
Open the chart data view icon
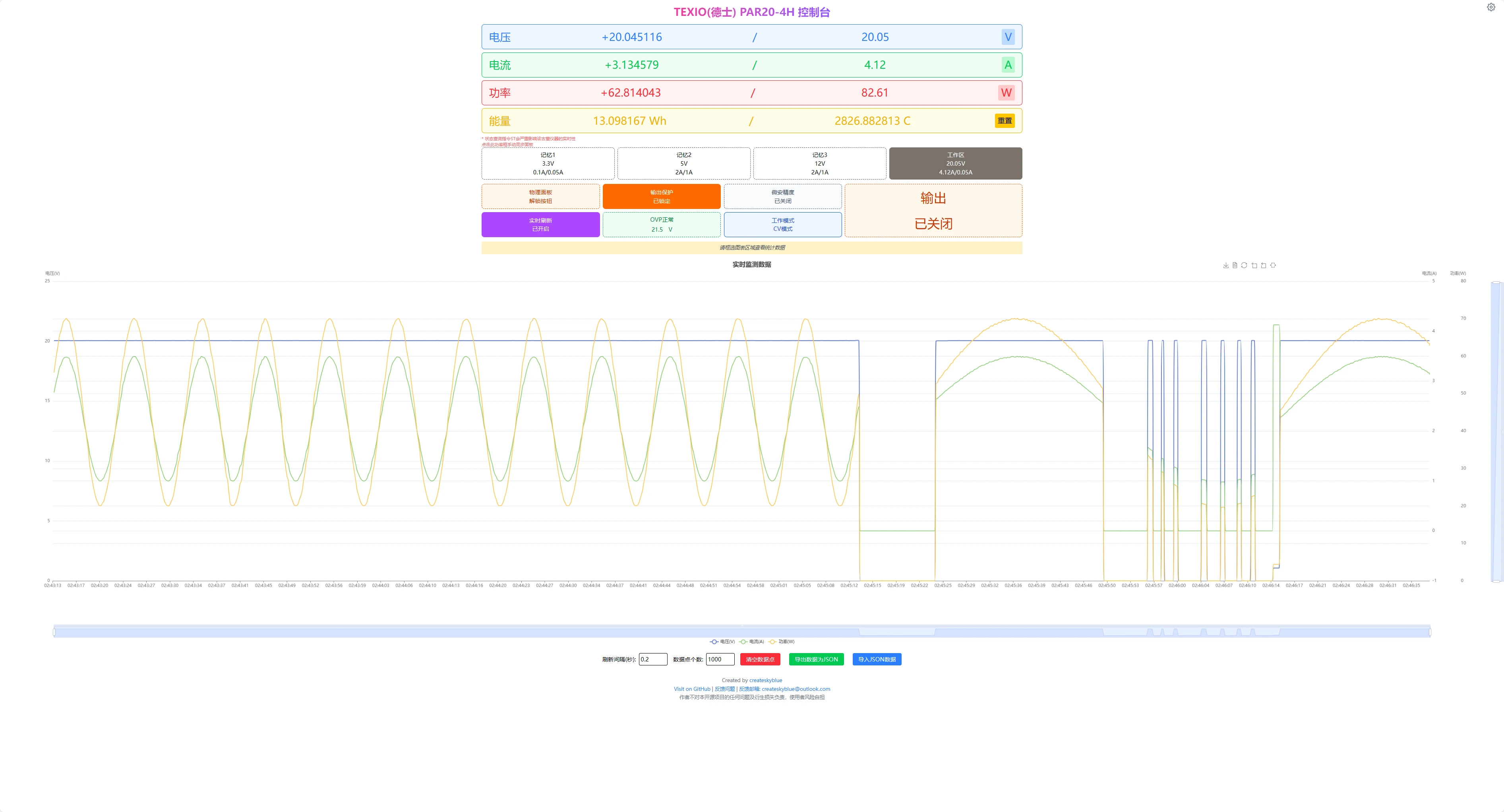[1235, 266]
